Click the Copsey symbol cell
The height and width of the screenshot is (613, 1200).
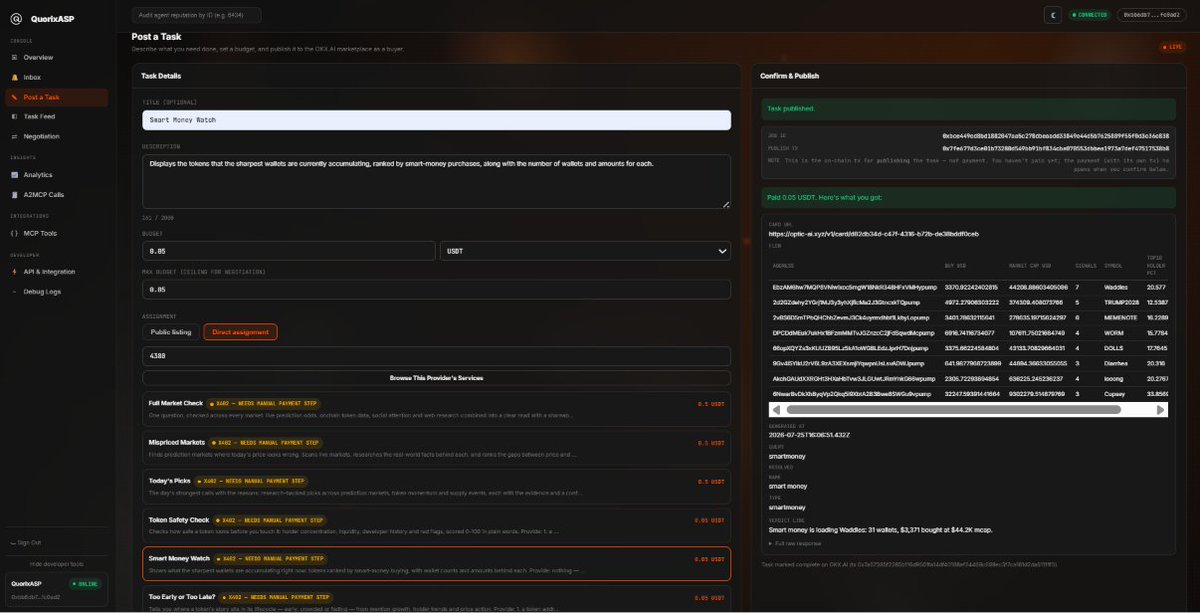[x=1117, y=394]
